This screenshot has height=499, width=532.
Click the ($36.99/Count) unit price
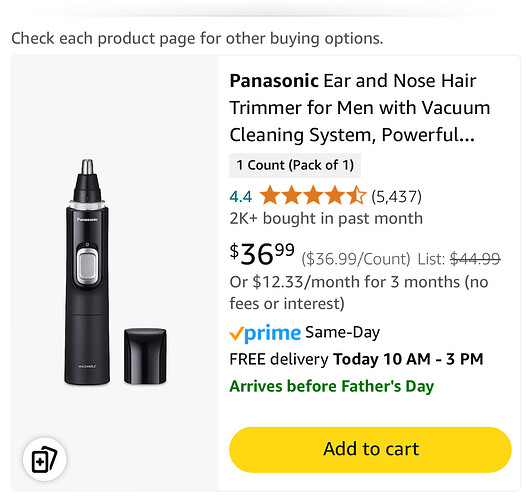point(356,259)
